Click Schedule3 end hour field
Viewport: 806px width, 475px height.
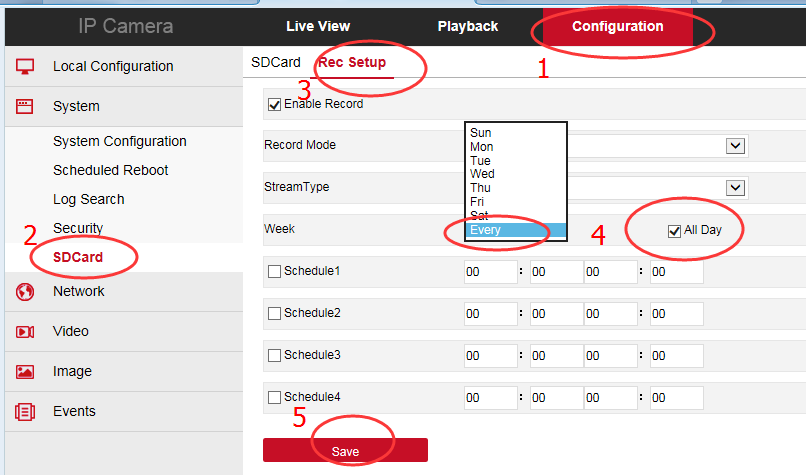pyautogui.click(x=611, y=356)
